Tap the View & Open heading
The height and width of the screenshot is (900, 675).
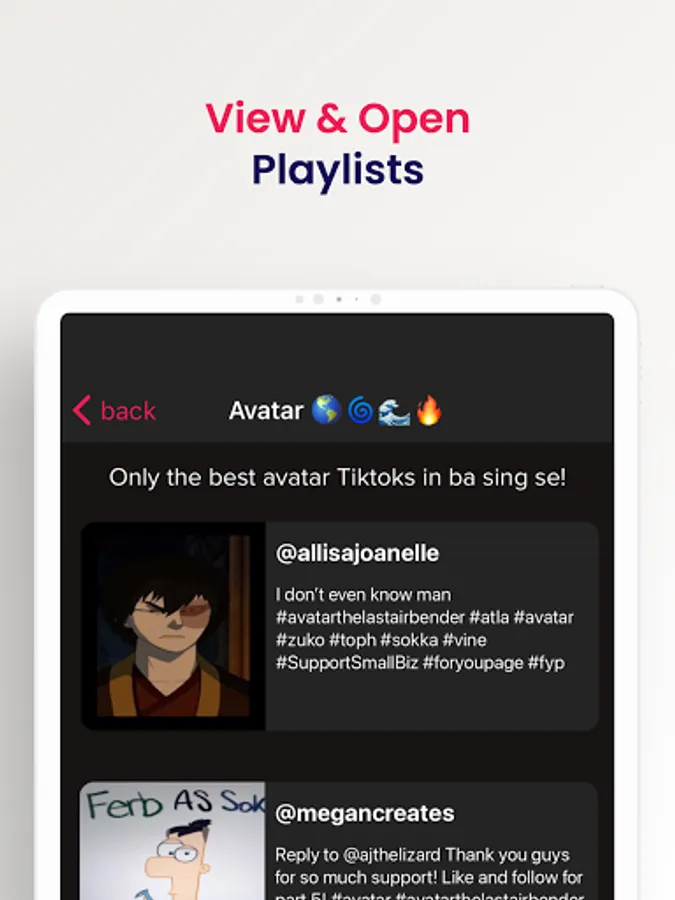(x=338, y=119)
